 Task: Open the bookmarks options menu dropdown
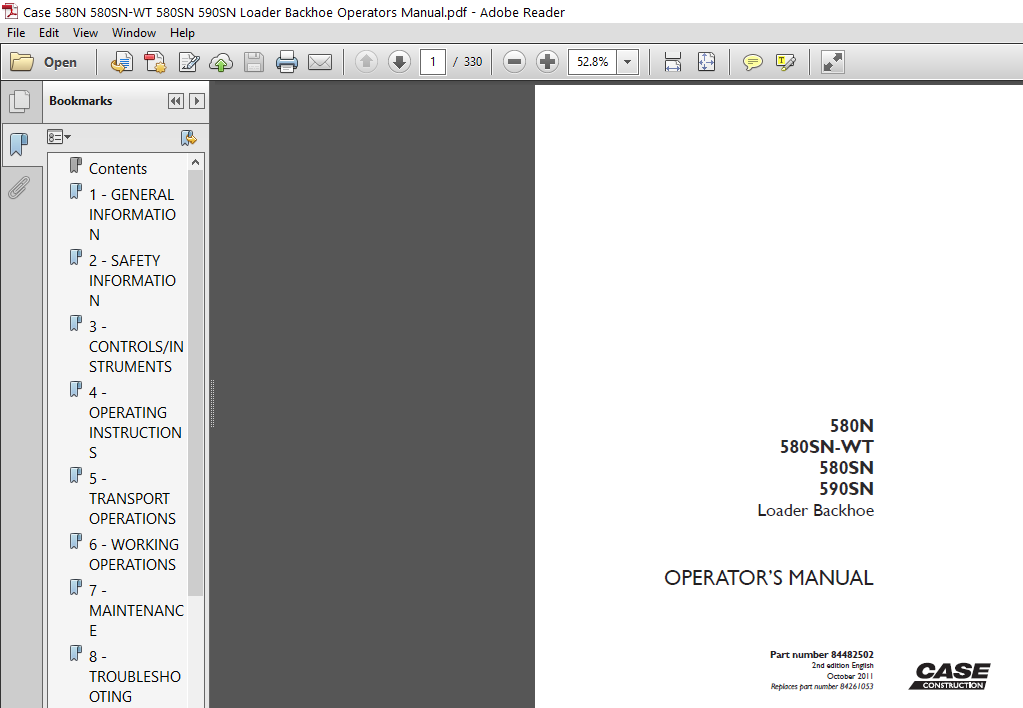pos(59,137)
